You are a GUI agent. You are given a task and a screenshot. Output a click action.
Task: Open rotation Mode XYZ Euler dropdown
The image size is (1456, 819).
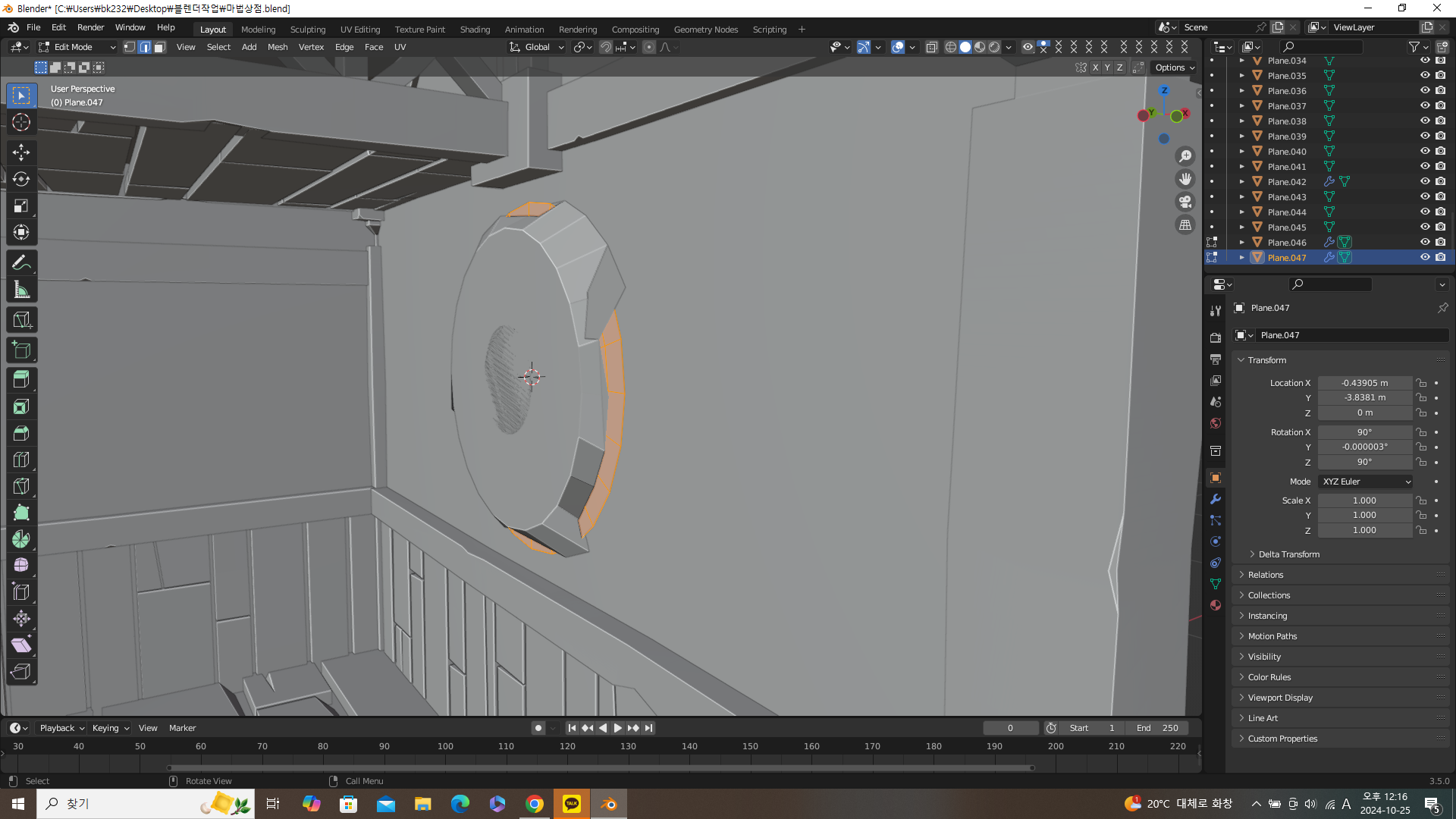[x=1365, y=482]
